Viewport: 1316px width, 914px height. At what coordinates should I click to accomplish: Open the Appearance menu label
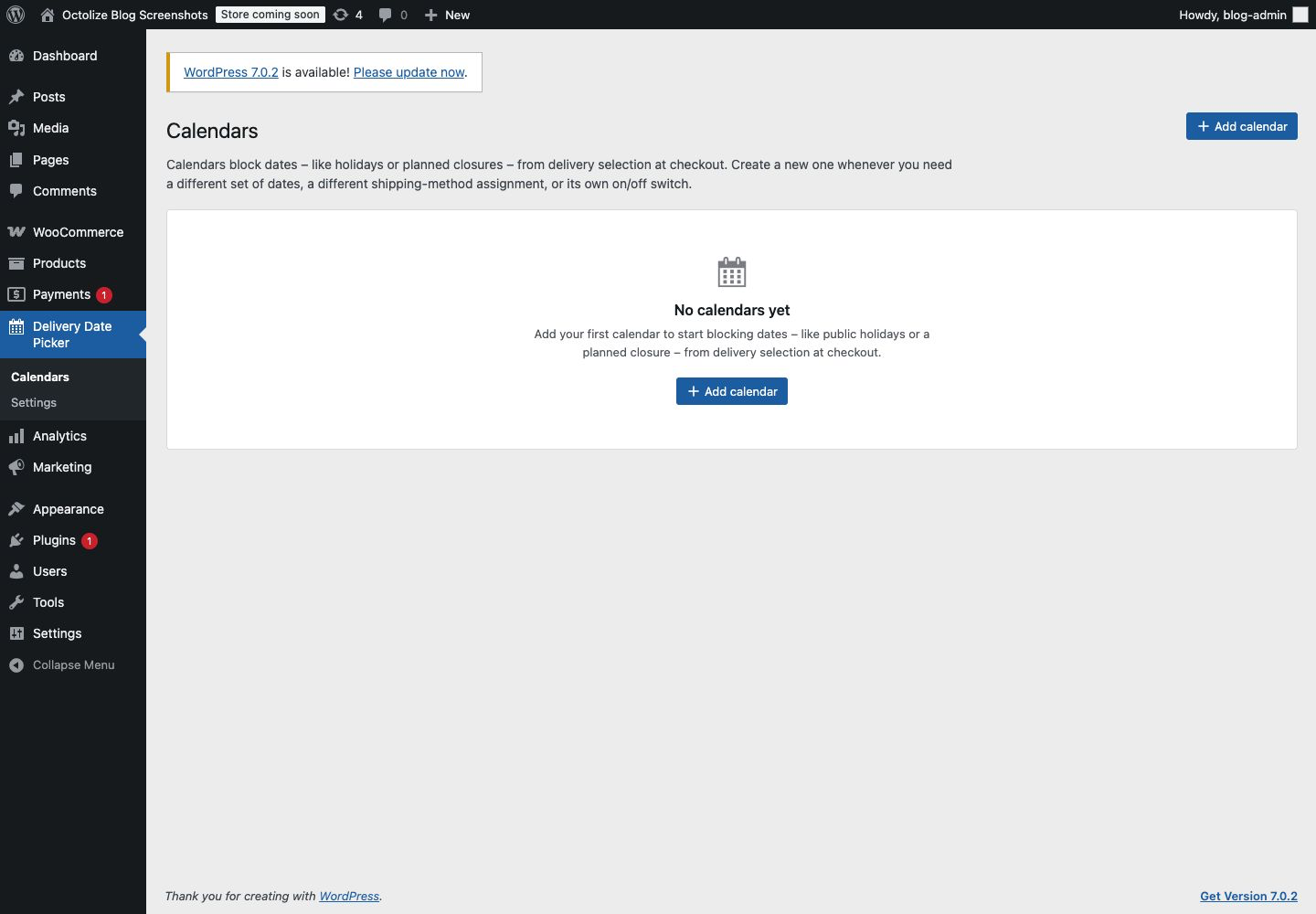[x=69, y=509]
